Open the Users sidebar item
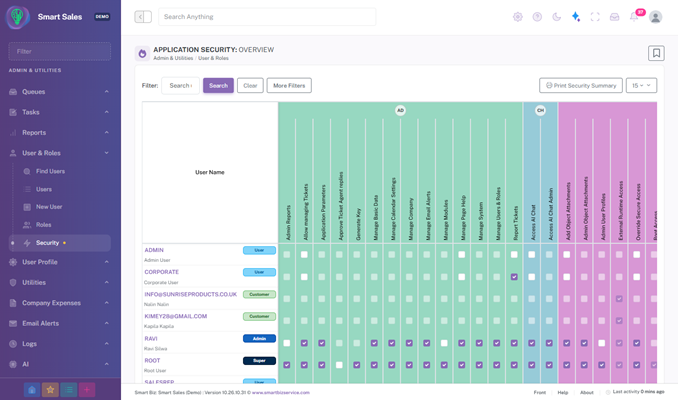 [44, 189]
